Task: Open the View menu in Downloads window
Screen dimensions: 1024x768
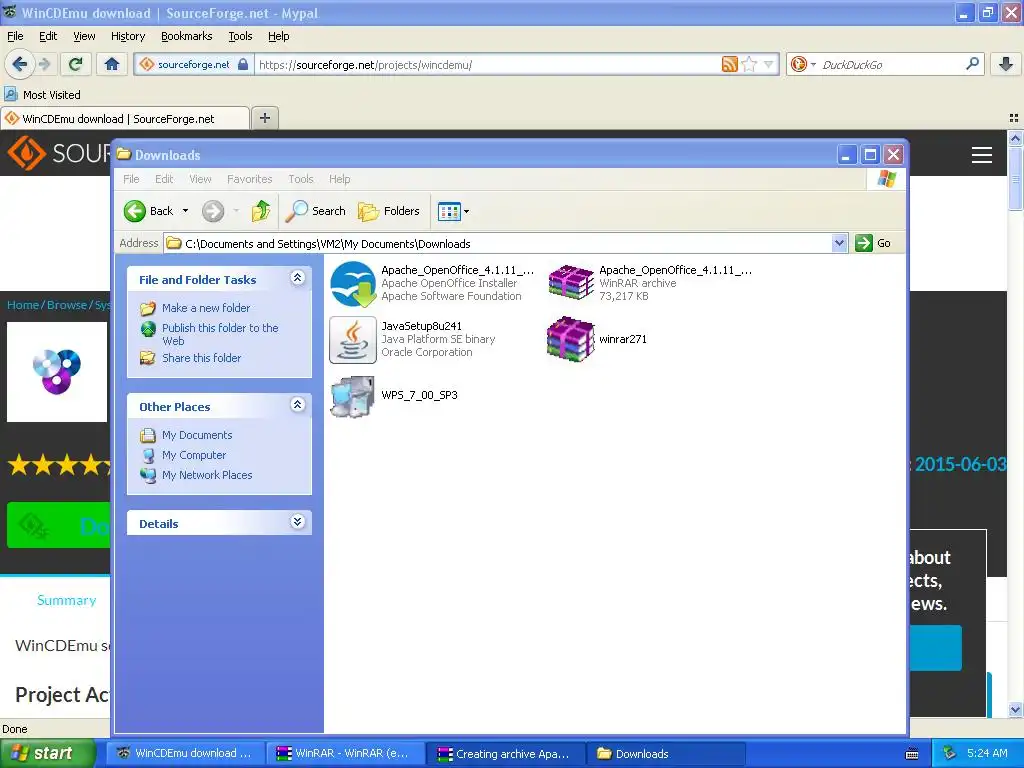Action: tap(200, 179)
